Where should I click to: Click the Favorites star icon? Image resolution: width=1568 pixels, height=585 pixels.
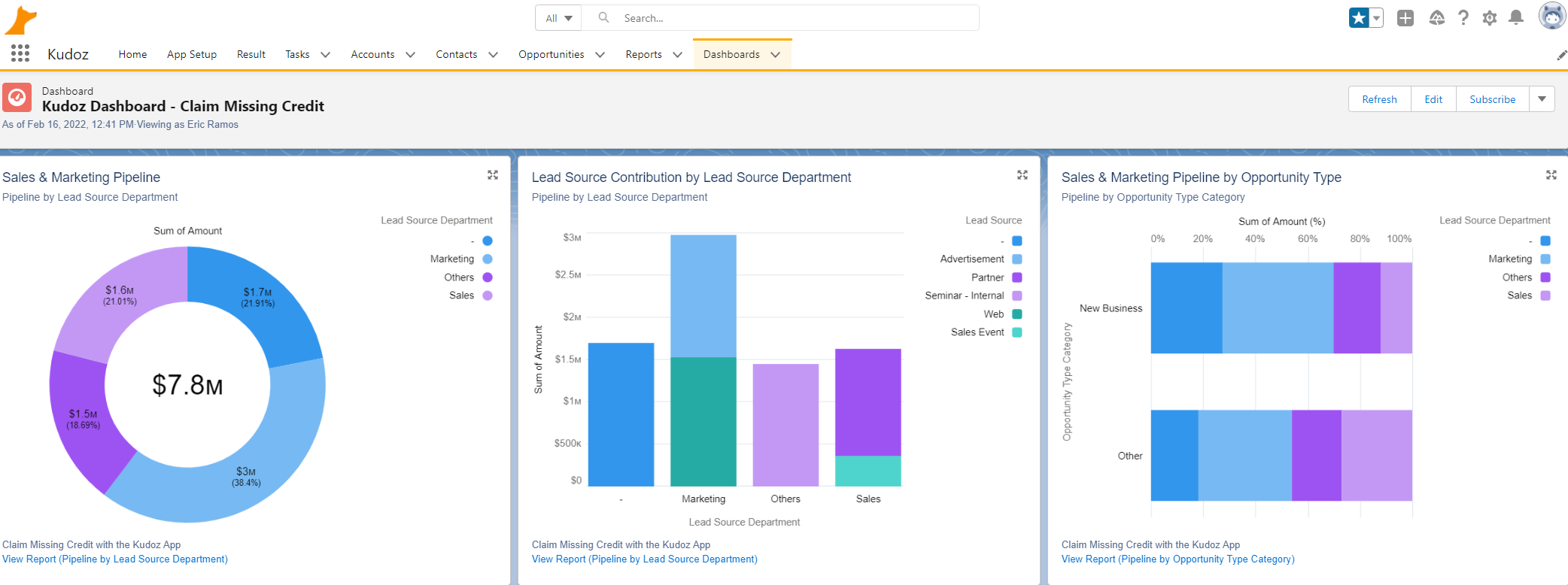coord(1359,18)
